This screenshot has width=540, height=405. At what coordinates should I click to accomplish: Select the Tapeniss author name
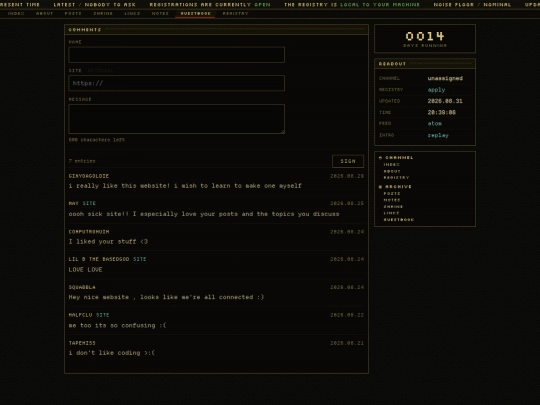click(x=82, y=343)
